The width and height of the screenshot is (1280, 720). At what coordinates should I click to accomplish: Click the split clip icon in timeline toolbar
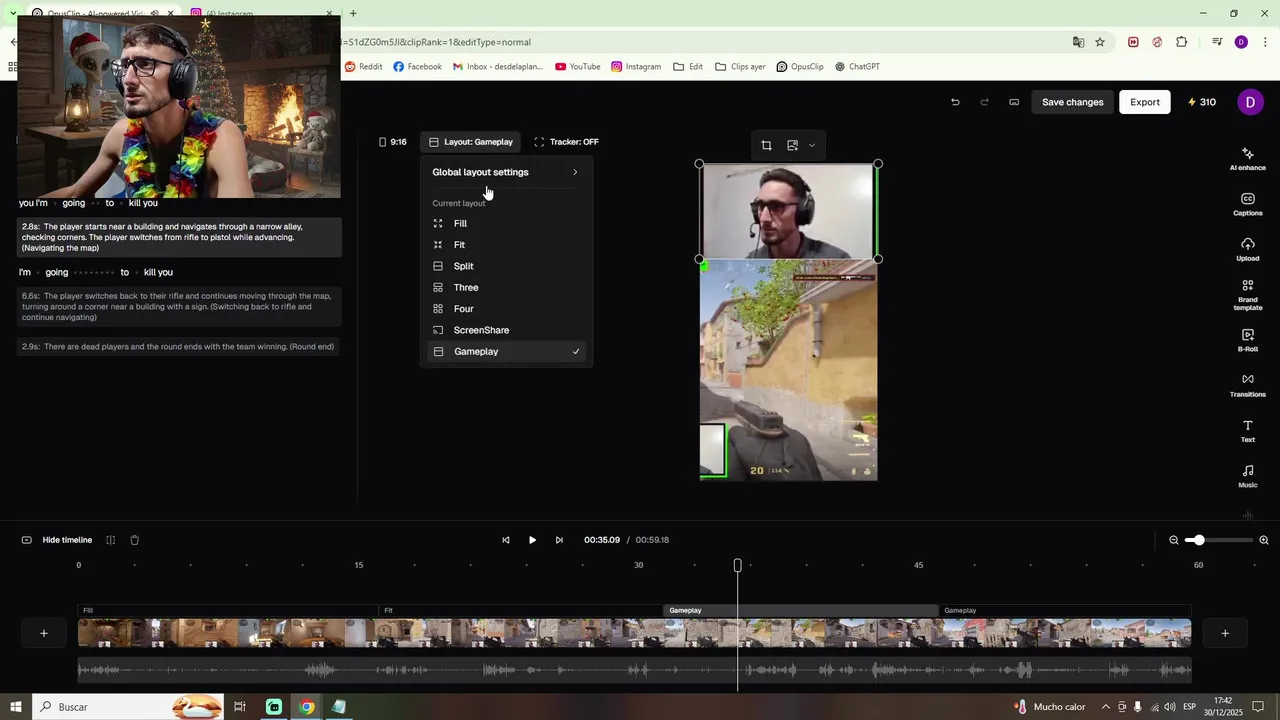click(x=110, y=540)
